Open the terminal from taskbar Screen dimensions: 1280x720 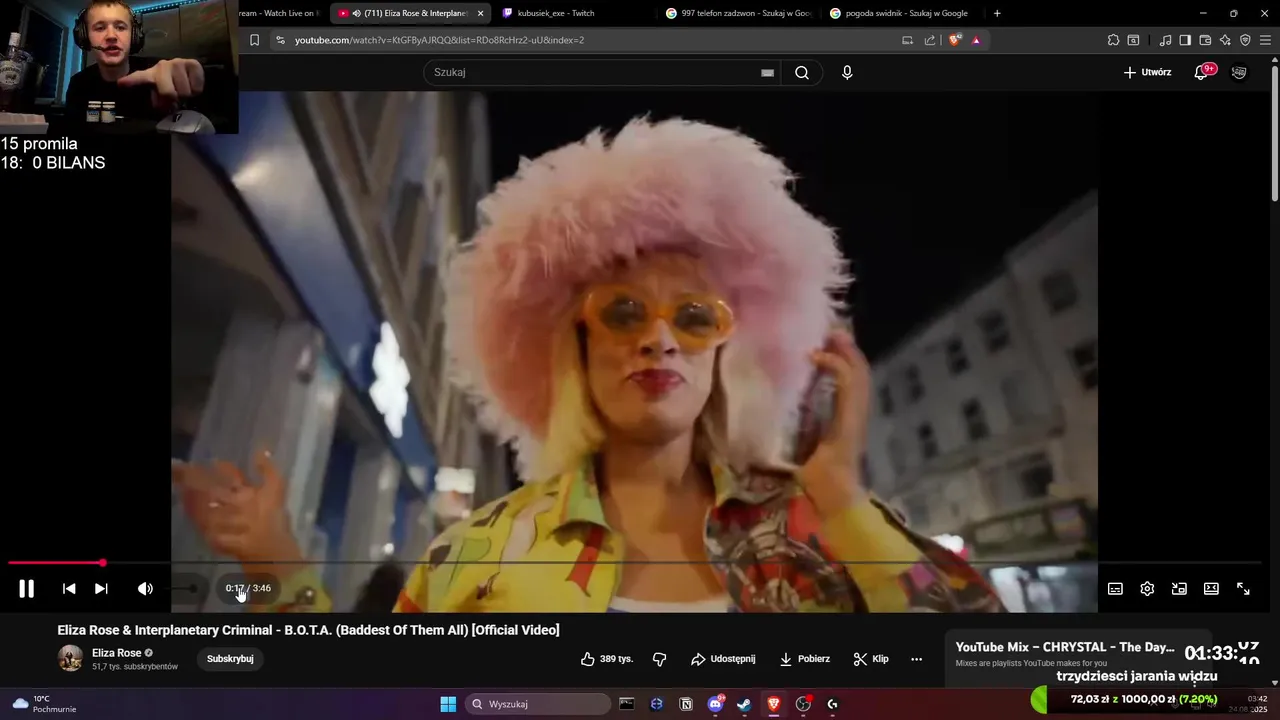627,704
